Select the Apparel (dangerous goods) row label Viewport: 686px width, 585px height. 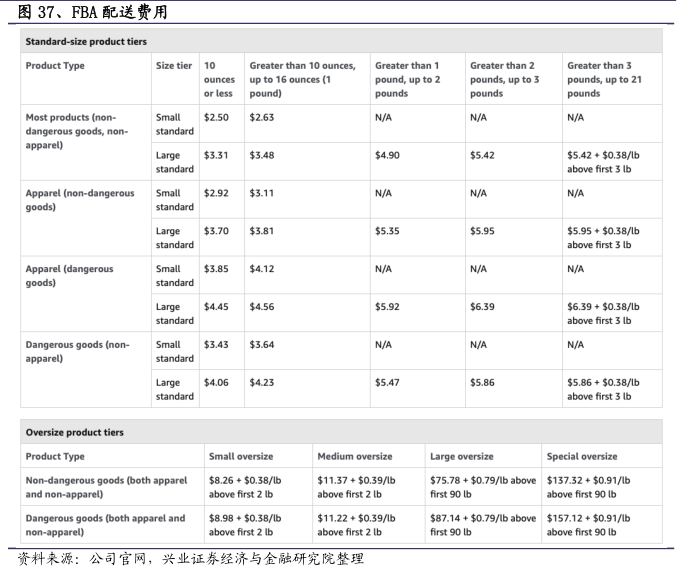tap(70, 276)
